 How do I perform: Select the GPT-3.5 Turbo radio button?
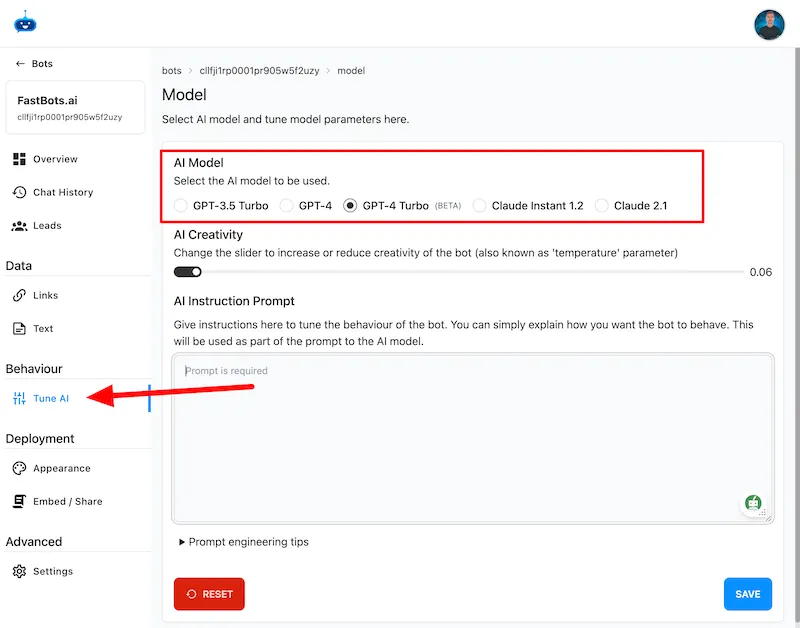(x=181, y=206)
